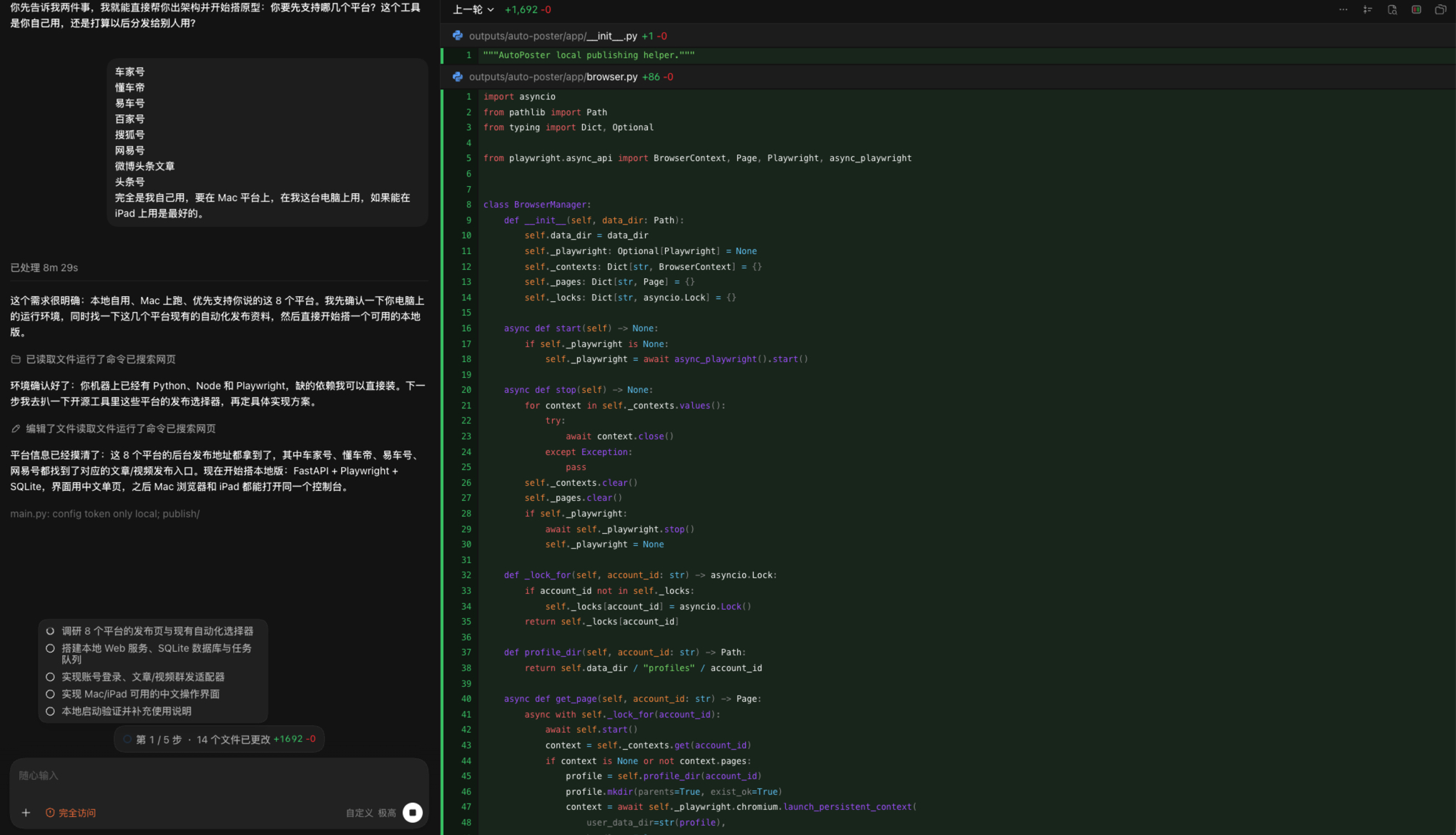The height and width of the screenshot is (835, 1456).
Task: Expand the 已处理 8m 29s summary
Action: 44,268
